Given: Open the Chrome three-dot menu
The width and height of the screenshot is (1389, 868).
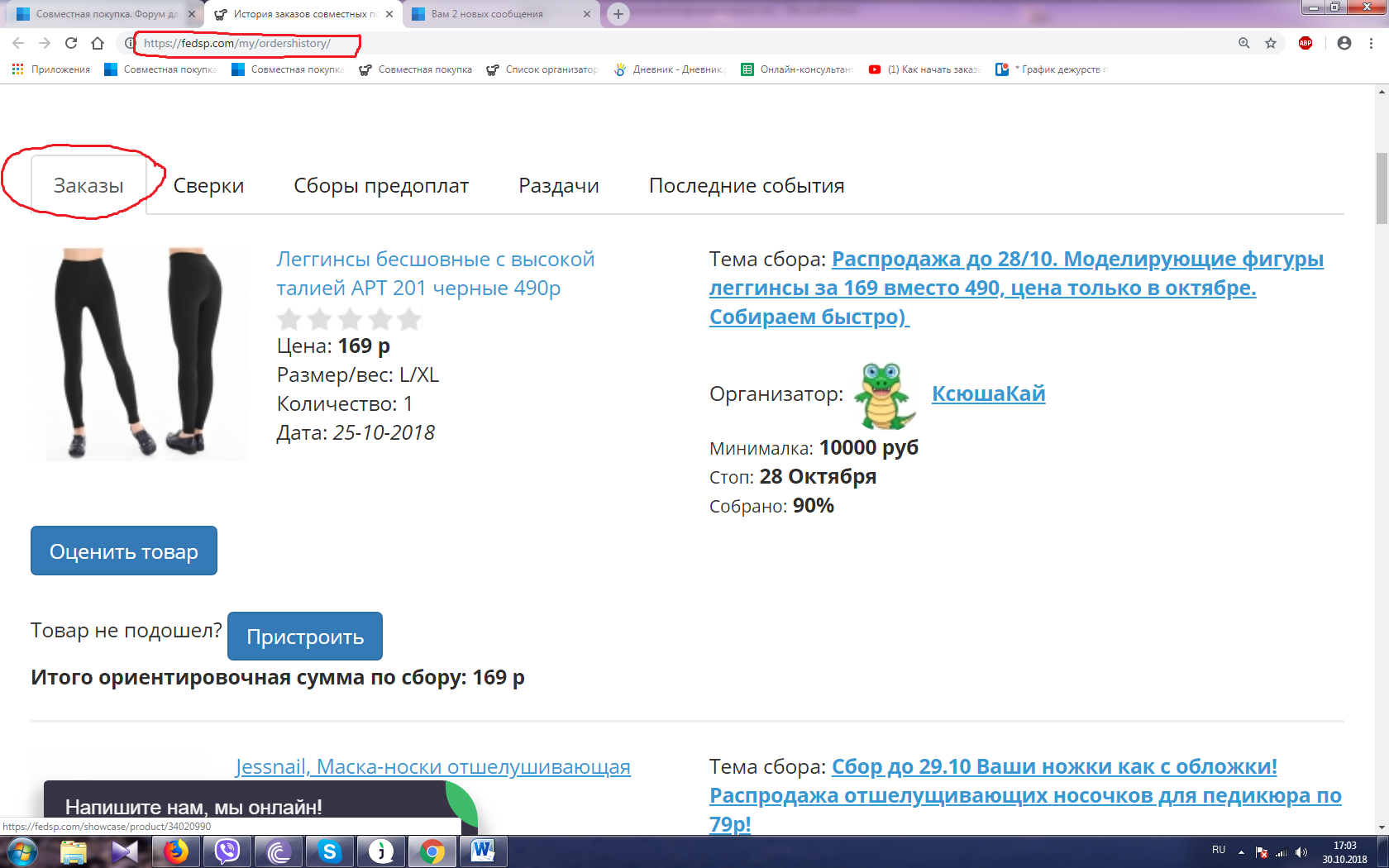Looking at the screenshot, I should click(x=1371, y=43).
